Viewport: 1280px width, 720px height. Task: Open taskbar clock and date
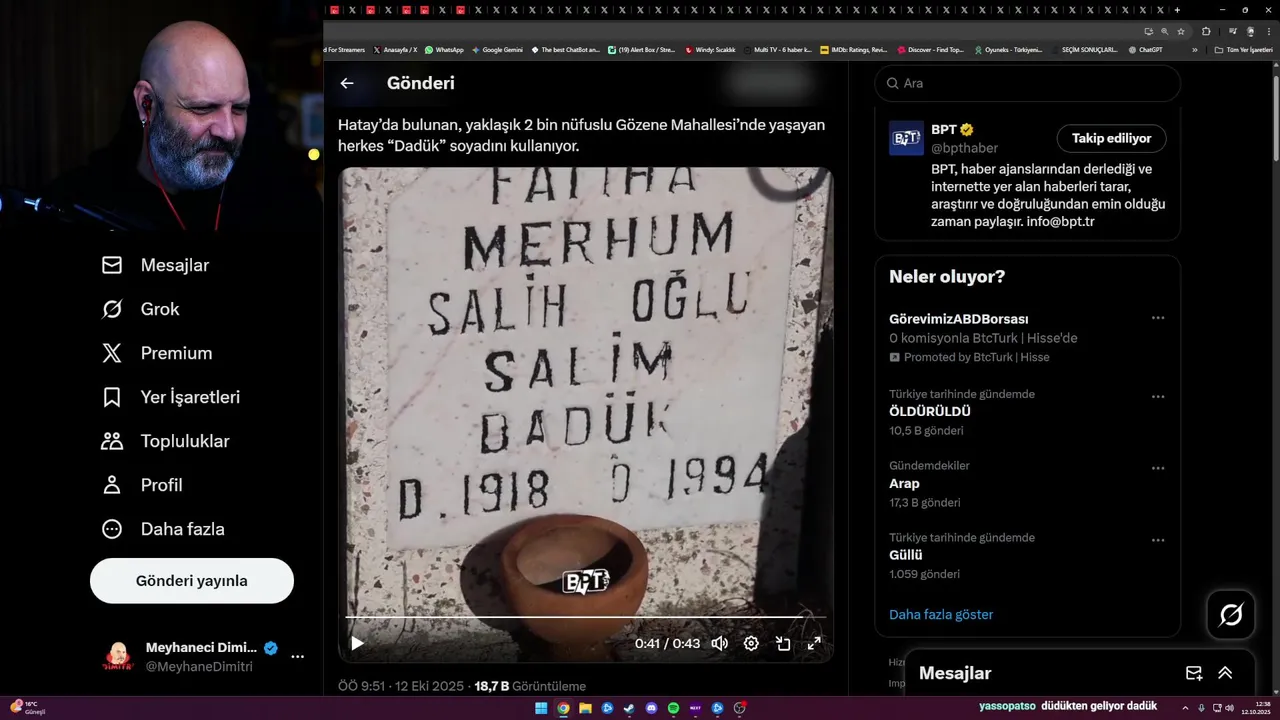[x=1255, y=708]
